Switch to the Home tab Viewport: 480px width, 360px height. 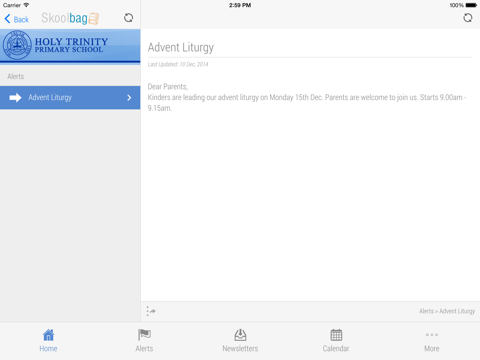coord(48,340)
